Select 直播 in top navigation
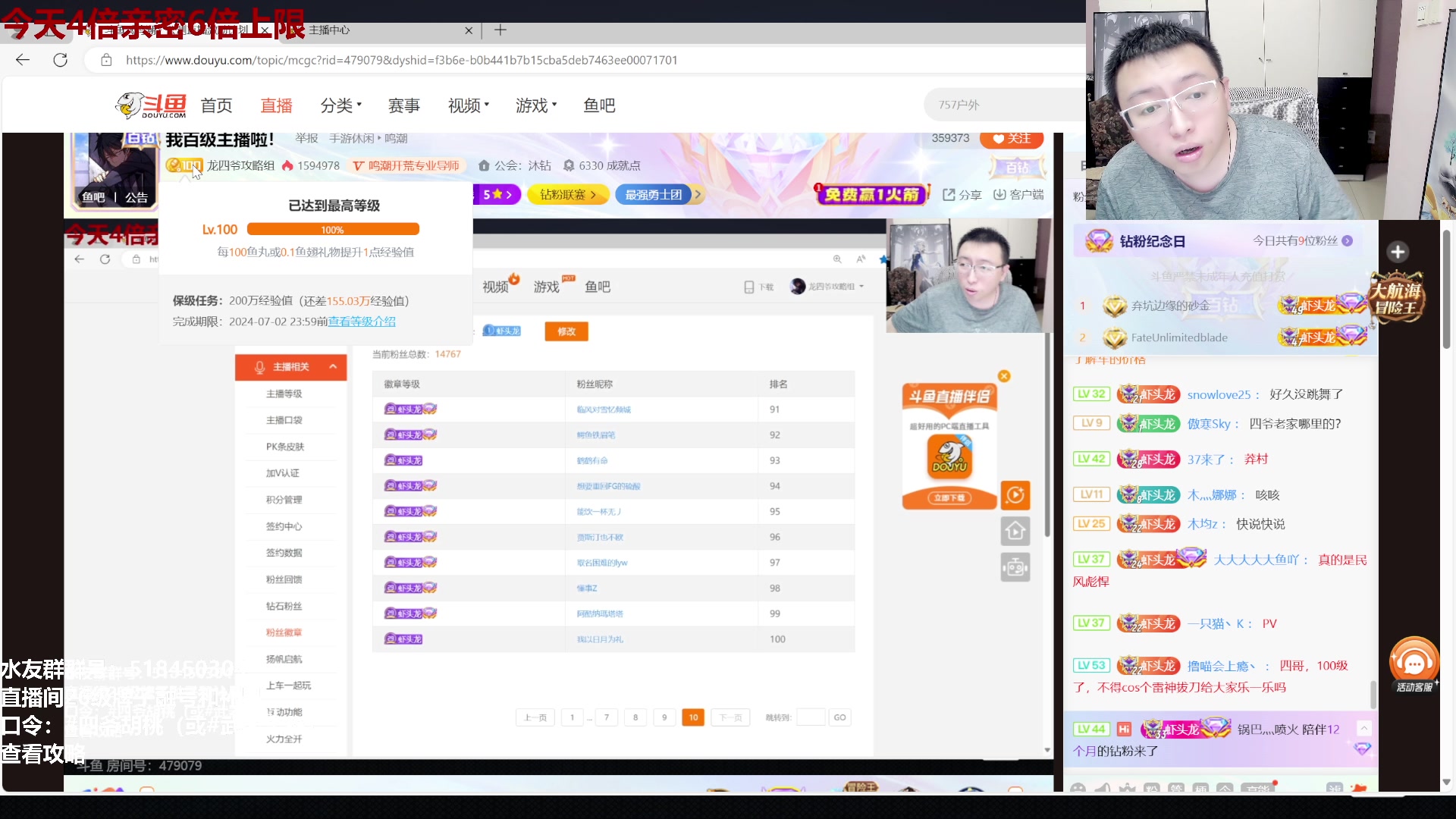 click(x=276, y=105)
